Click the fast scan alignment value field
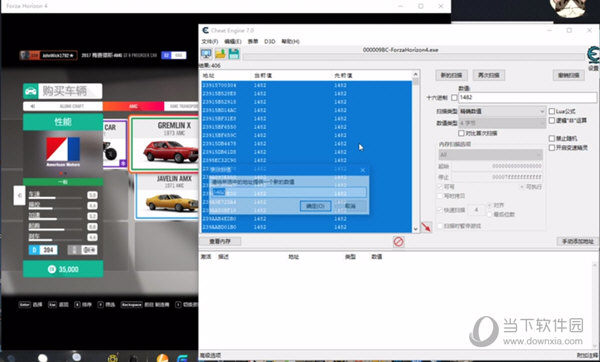Viewport: 600px width, 362px height. click(477, 210)
